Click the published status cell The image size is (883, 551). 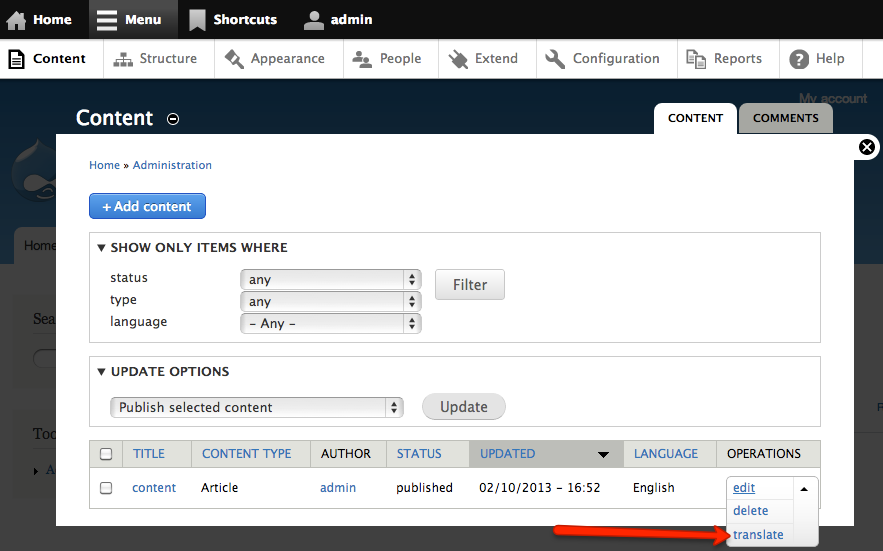424,488
